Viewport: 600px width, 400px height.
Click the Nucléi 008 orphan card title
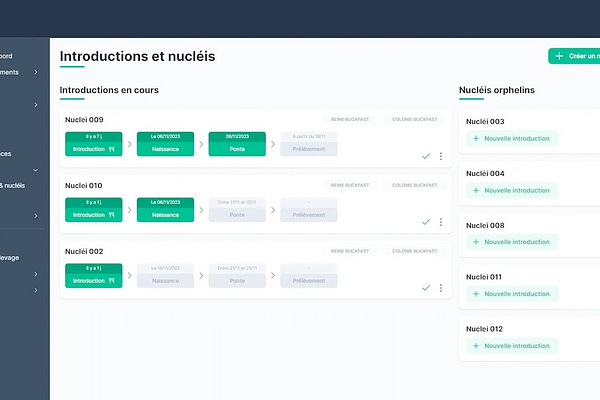point(485,225)
